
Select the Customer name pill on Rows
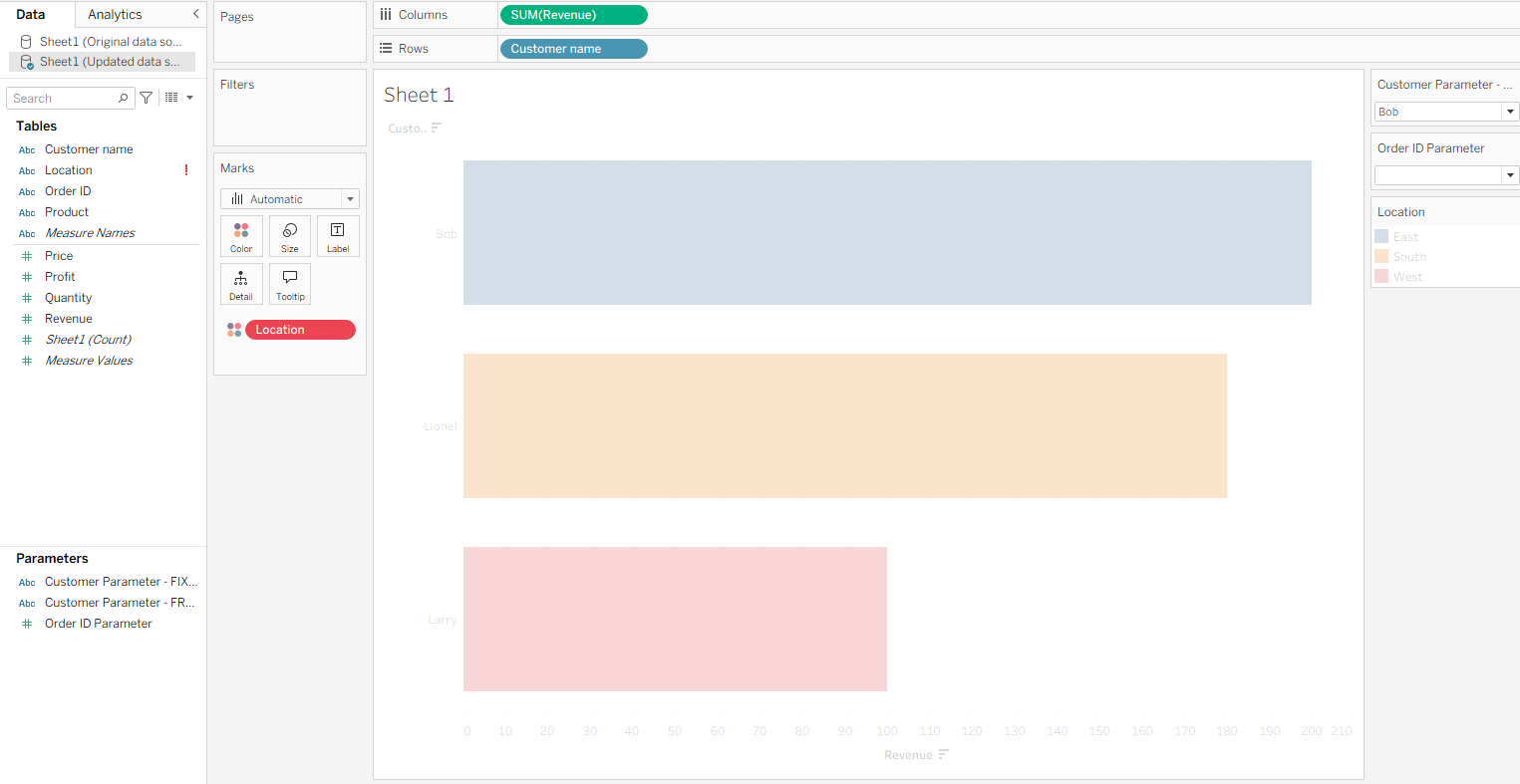[x=574, y=49]
